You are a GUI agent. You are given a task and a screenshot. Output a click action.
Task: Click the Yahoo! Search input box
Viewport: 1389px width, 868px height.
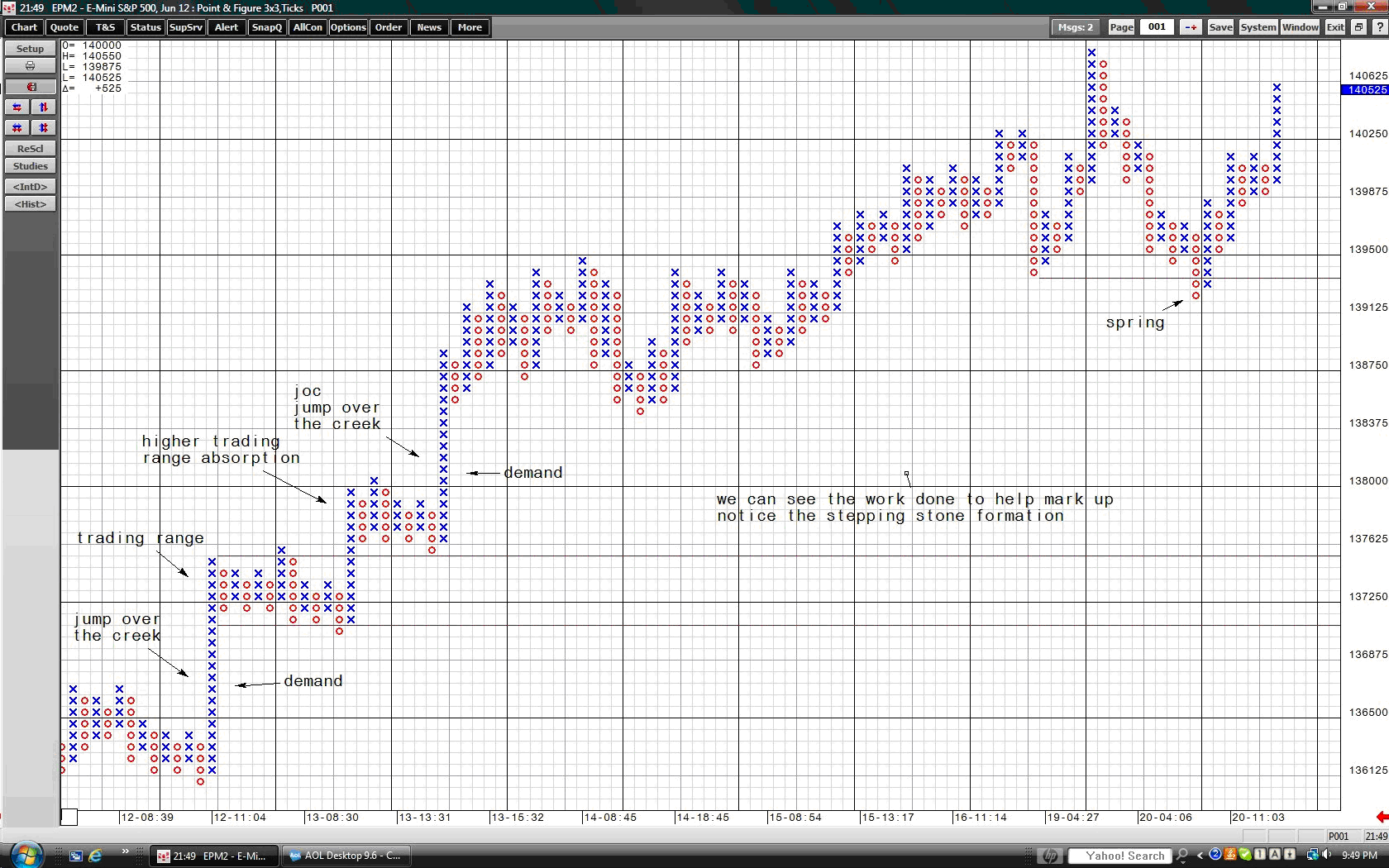(1120, 856)
